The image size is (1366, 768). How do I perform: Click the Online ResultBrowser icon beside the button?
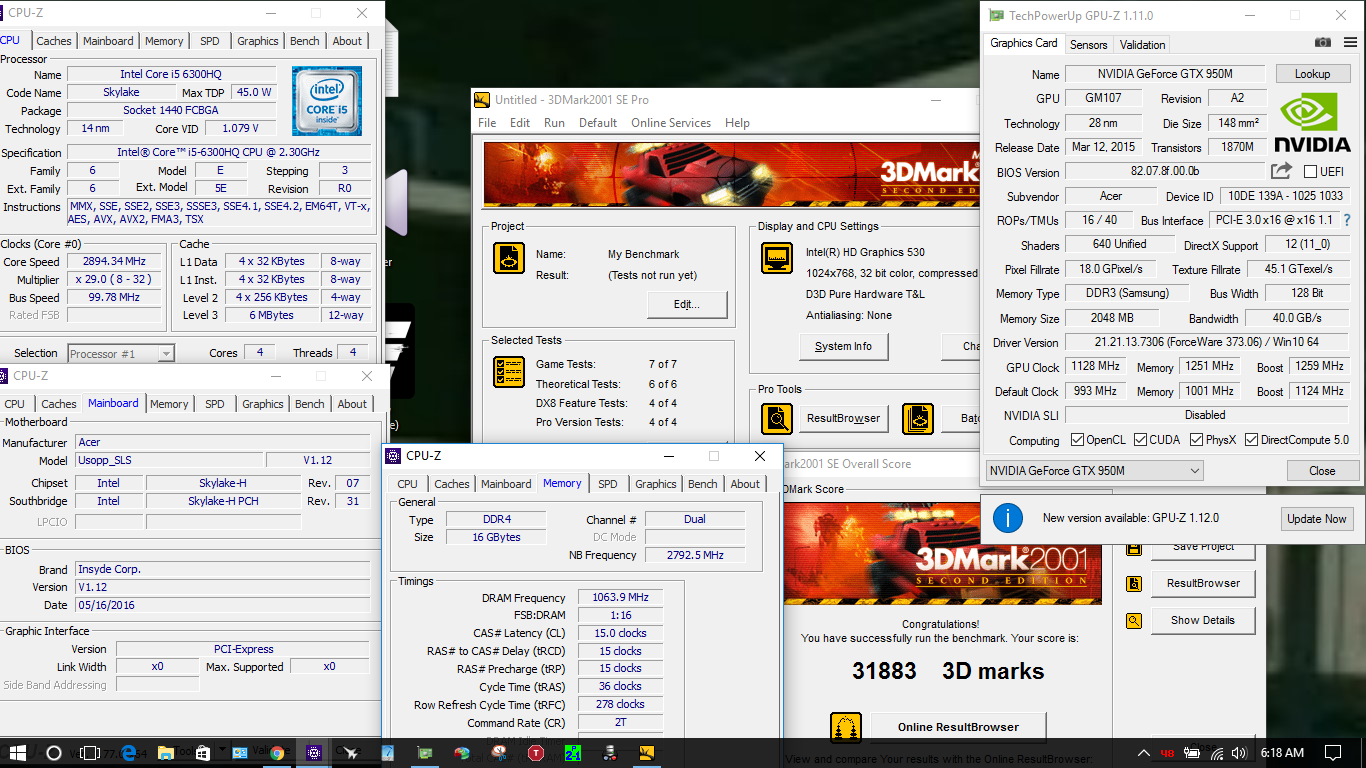coord(846,727)
